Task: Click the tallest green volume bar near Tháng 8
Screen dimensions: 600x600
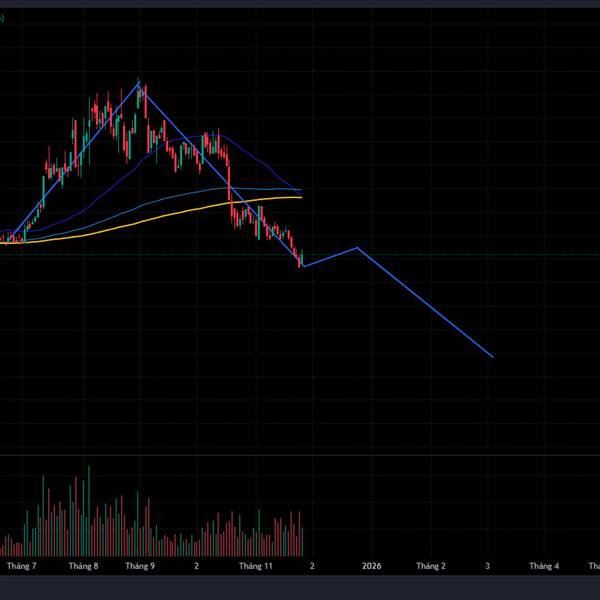Action: (x=89, y=511)
